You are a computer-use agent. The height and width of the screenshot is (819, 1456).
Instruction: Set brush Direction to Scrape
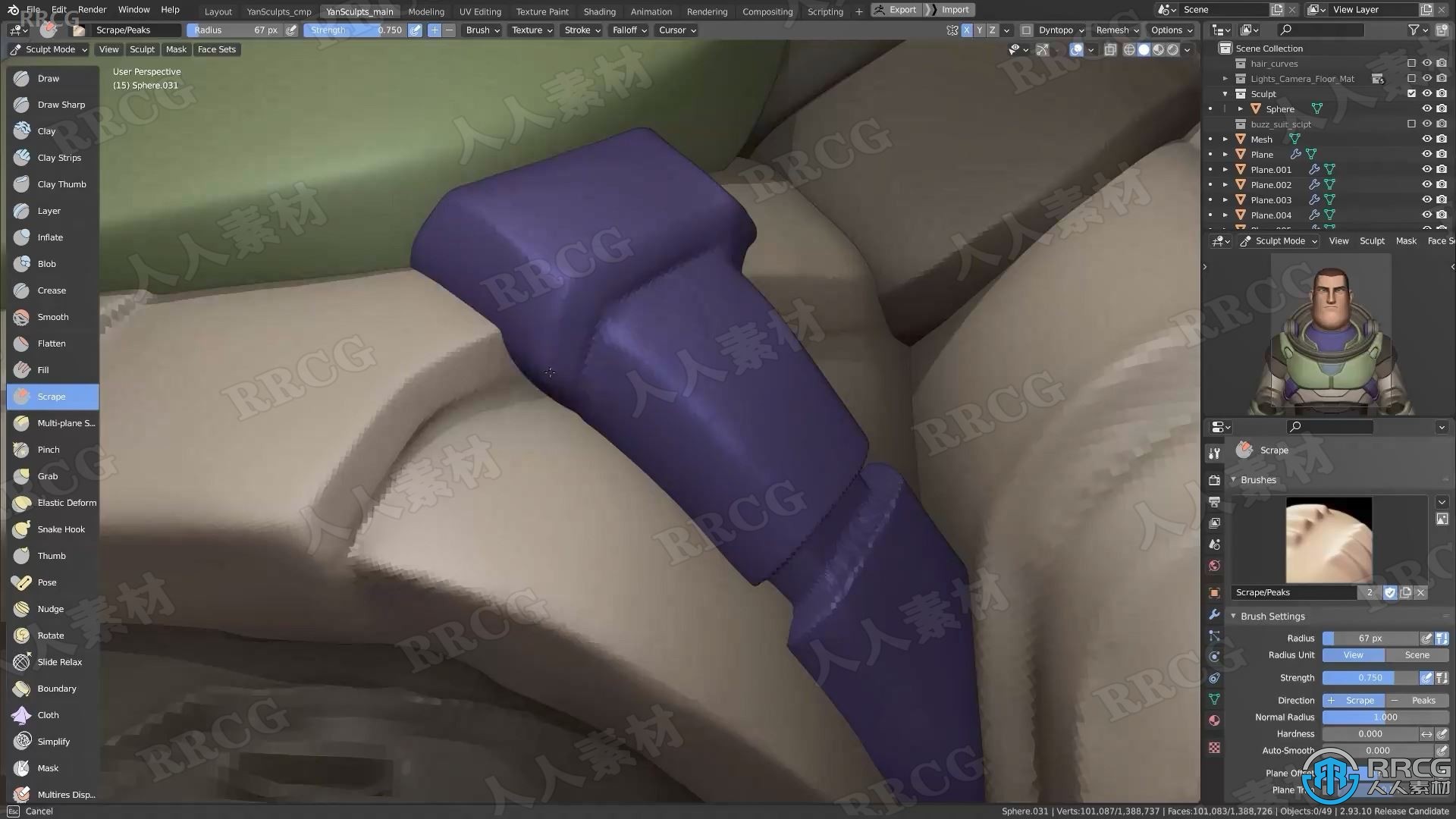tap(1354, 701)
